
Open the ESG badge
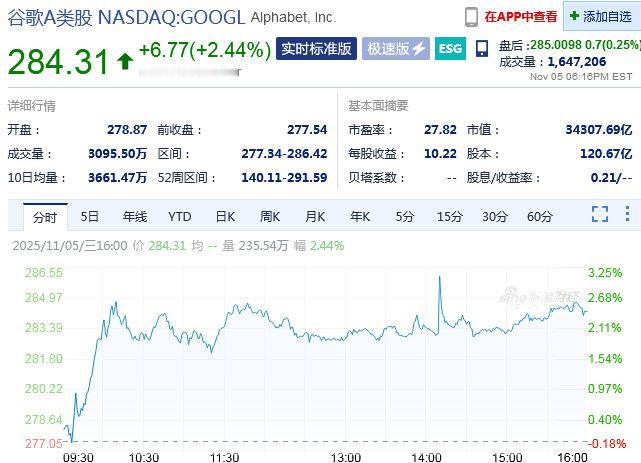[x=450, y=49]
